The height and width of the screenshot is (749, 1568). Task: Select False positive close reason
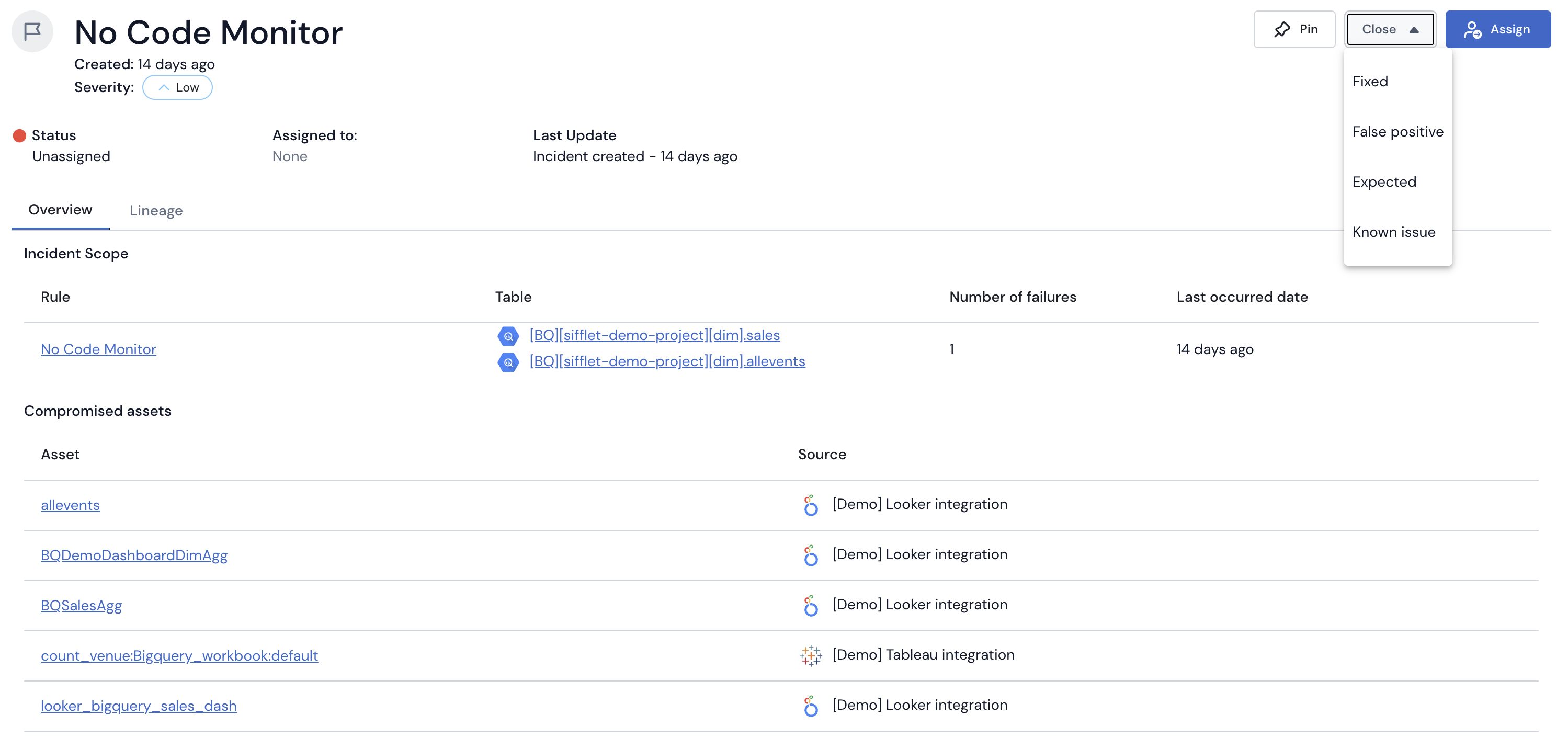(1397, 131)
